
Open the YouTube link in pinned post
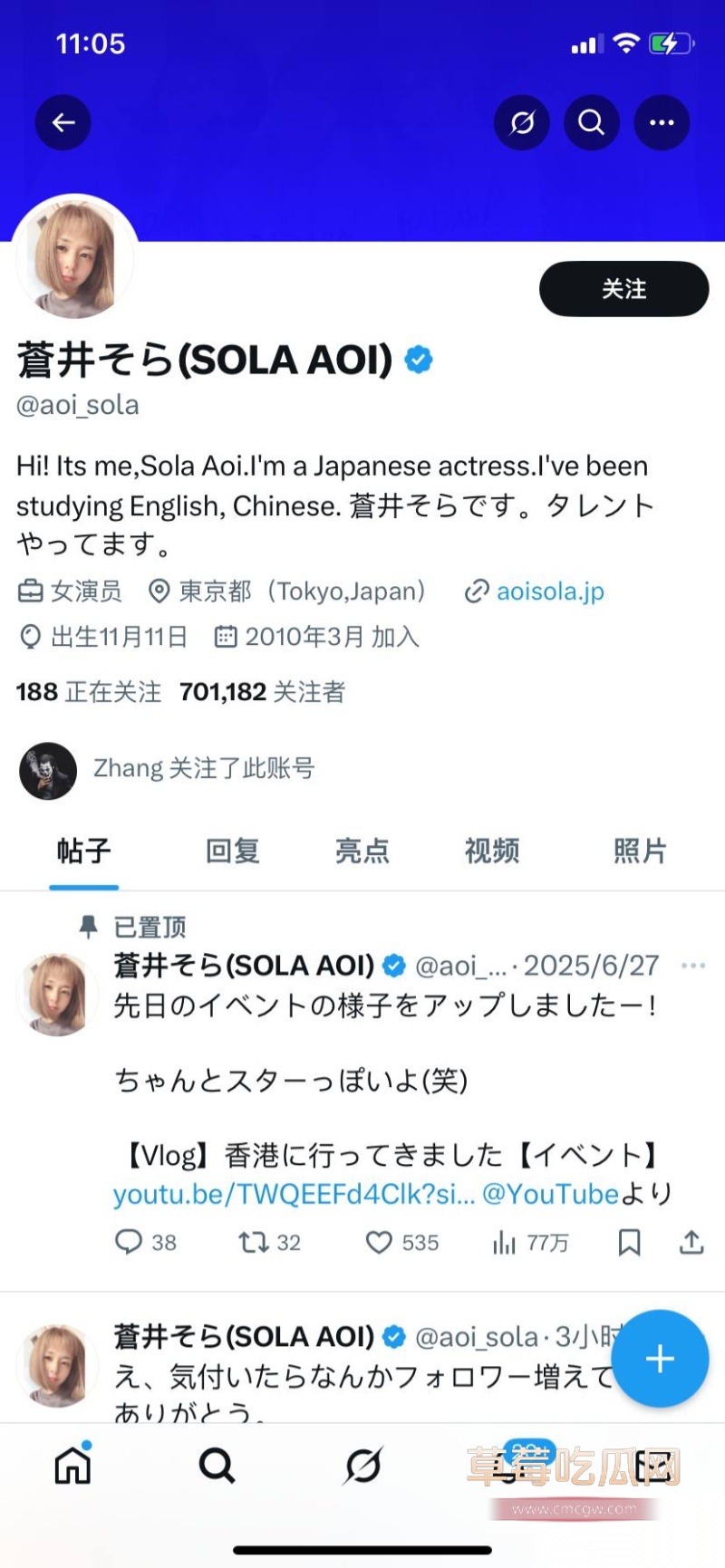pos(294,1194)
